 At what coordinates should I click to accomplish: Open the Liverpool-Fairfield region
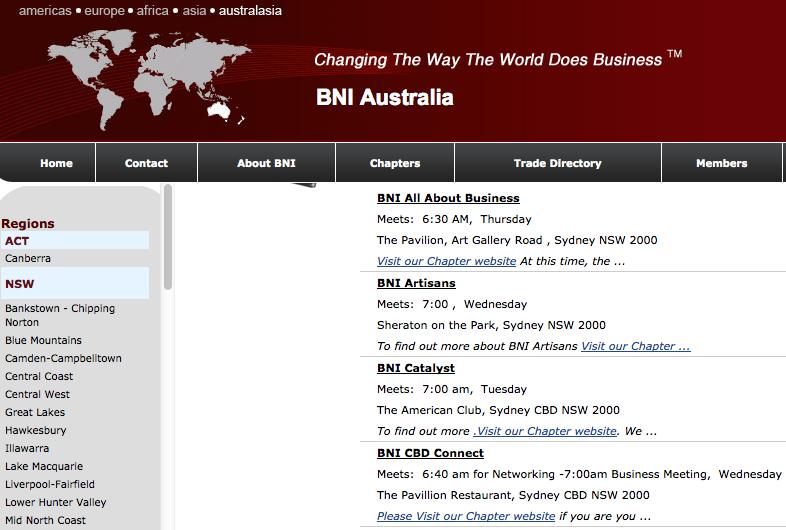point(50,484)
